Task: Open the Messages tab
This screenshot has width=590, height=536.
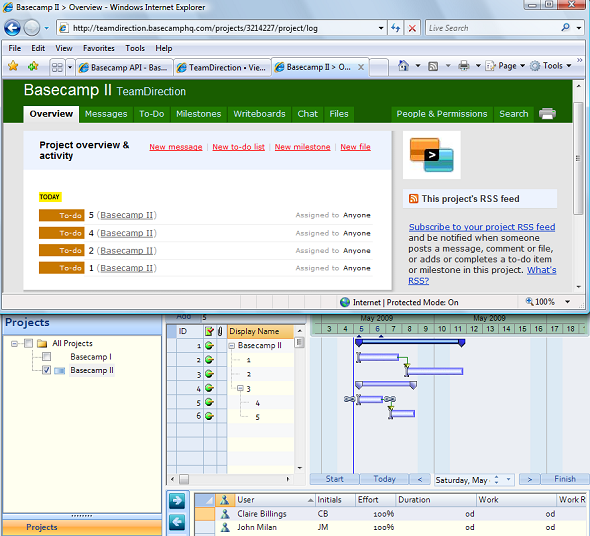Action: pyautogui.click(x=106, y=114)
